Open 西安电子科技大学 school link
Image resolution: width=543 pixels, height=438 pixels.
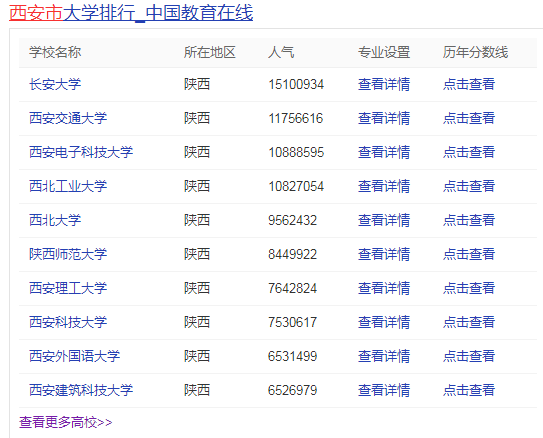point(81,152)
